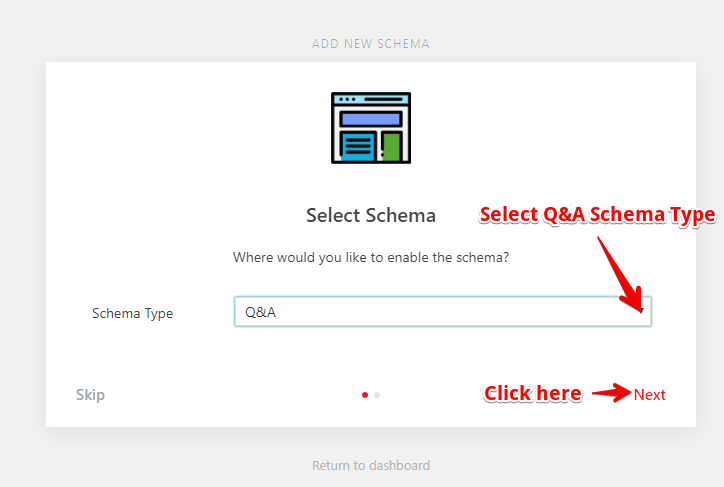Image resolution: width=724 pixels, height=487 pixels.
Task: Click the Schema Type field label
Action: 133,313
